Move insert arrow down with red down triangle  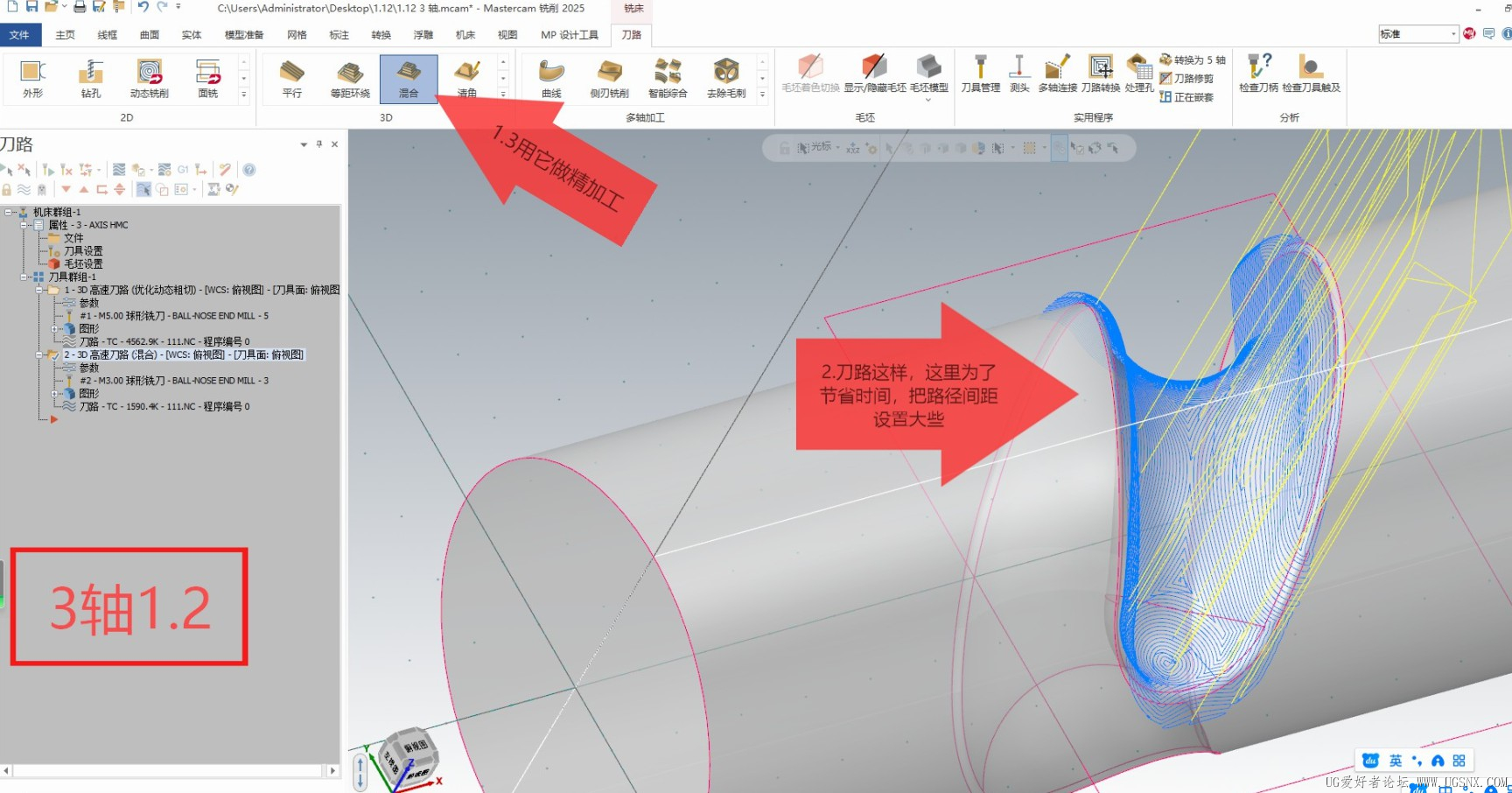(66, 189)
